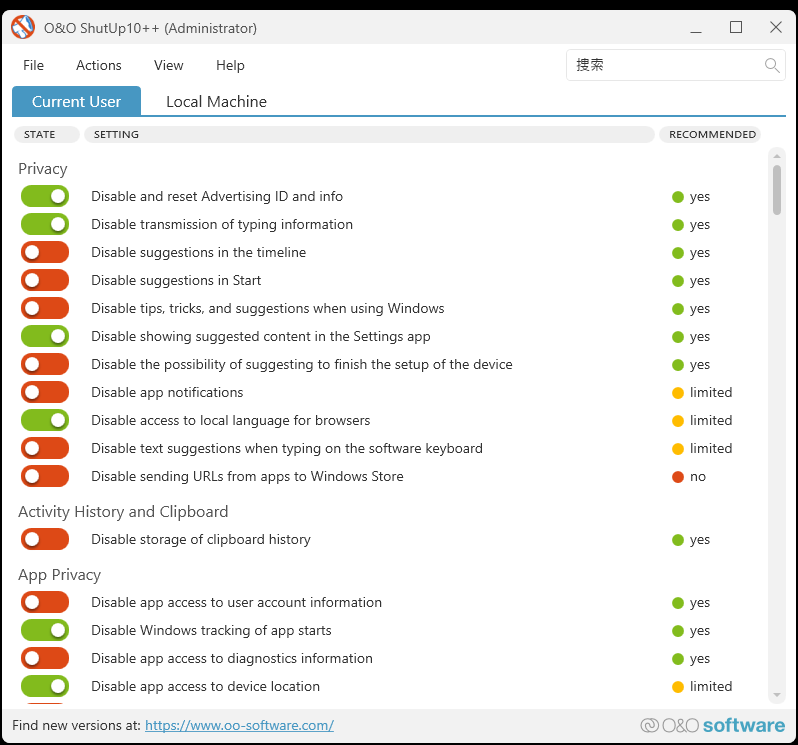The height and width of the screenshot is (745, 798).
Task: Click inside the search input field
Action: 660,65
